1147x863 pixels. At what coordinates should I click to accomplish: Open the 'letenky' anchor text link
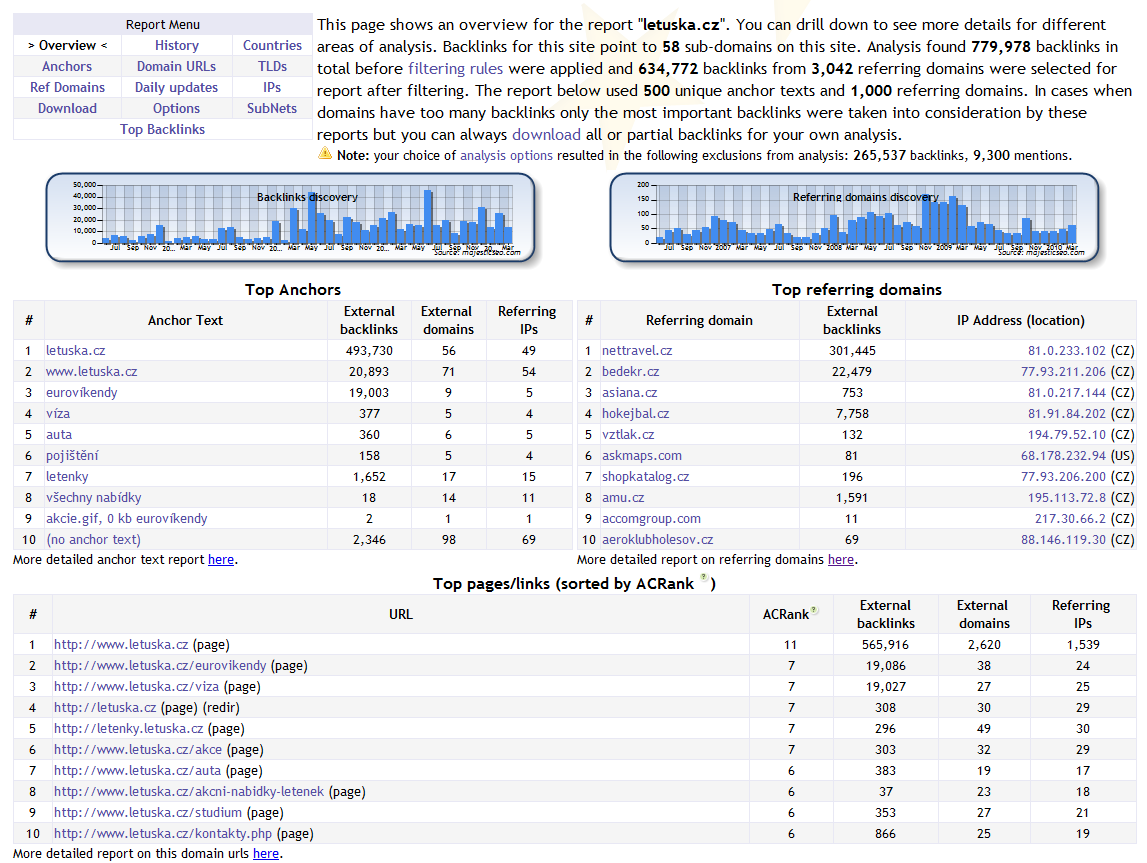coord(67,477)
